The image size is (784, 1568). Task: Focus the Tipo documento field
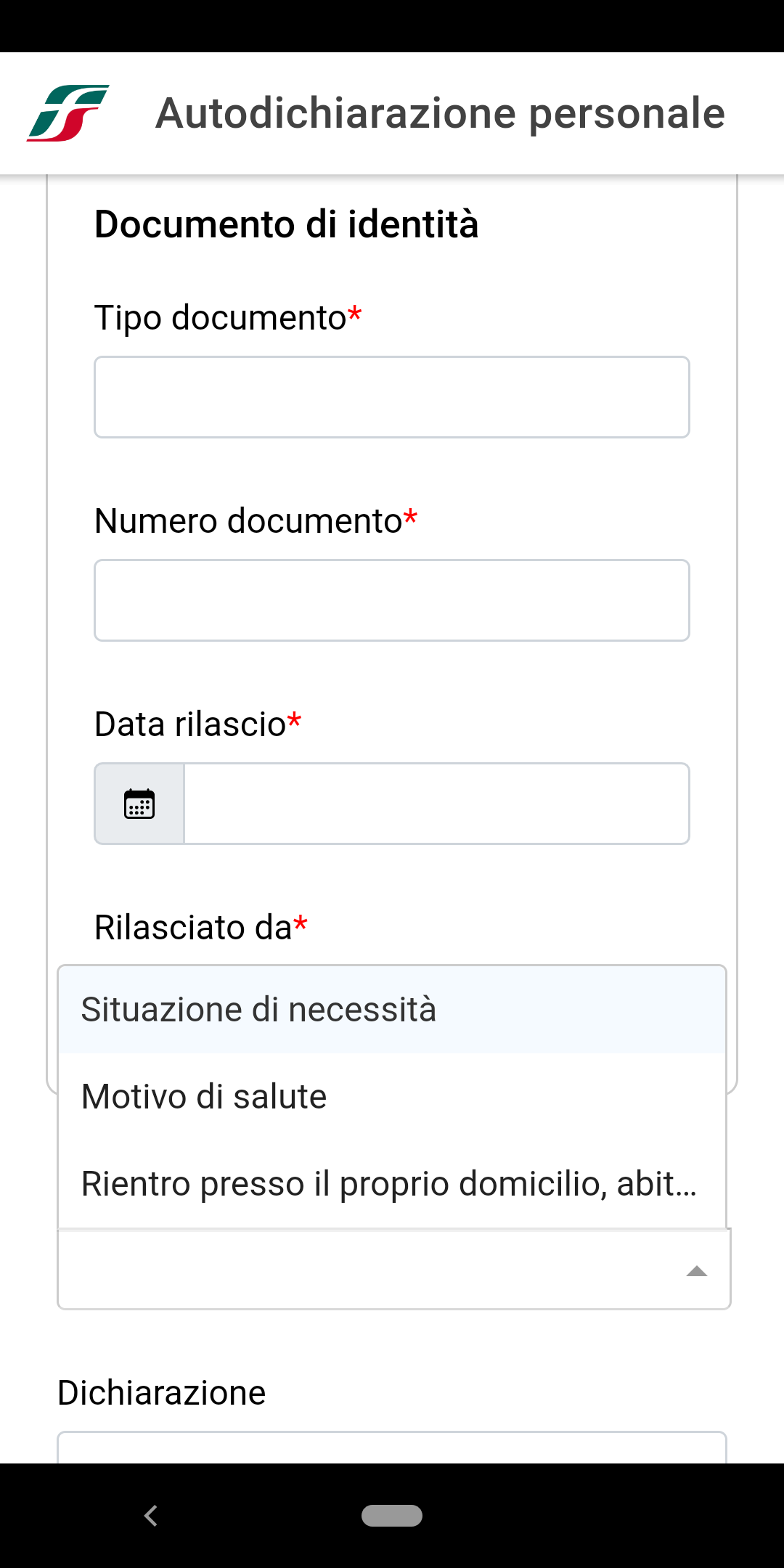(x=392, y=397)
